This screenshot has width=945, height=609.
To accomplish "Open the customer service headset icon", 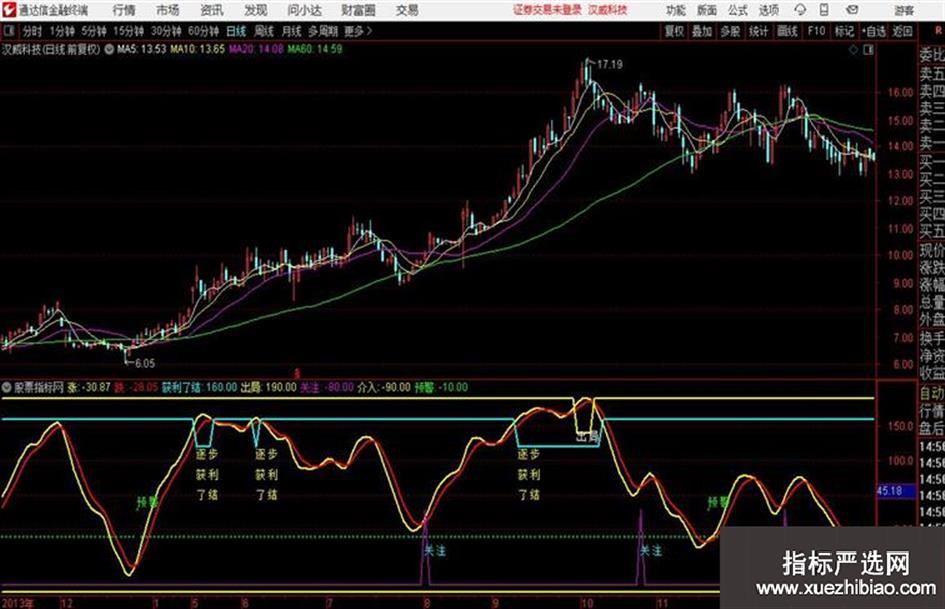I will pyautogui.click(x=800, y=10).
